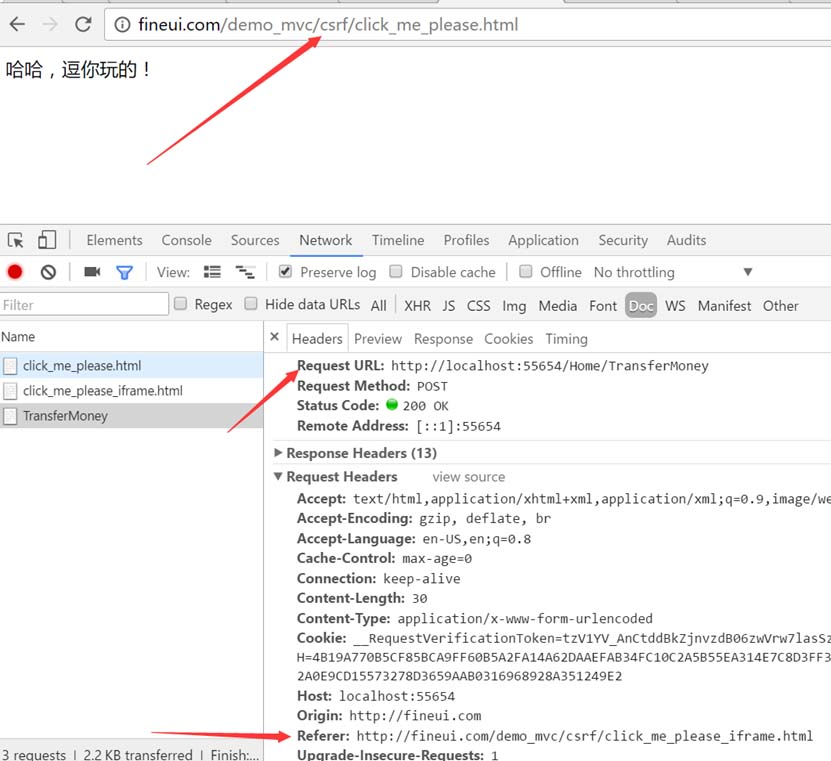
Task: Click the 2.2 KB transferred status text
Action: coord(138,755)
